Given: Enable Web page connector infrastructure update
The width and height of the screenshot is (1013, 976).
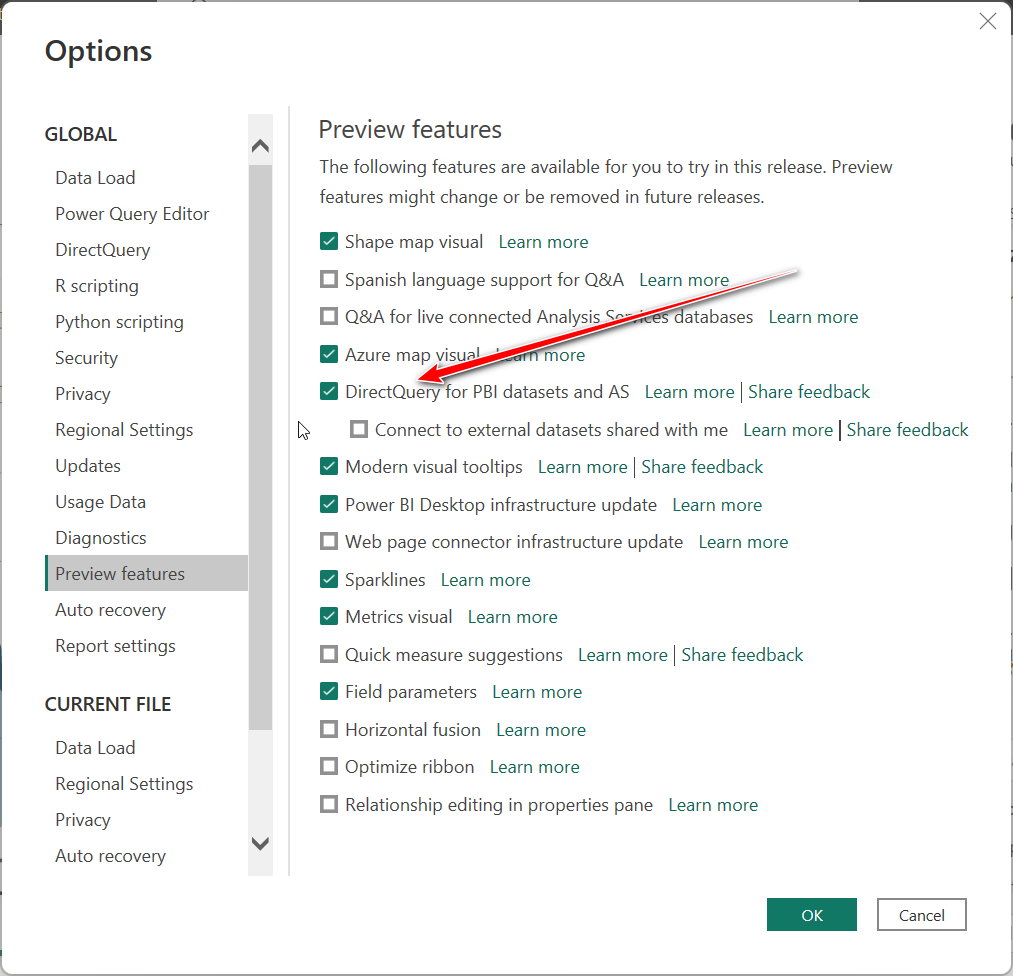Looking at the screenshot, I should [329, 541].
